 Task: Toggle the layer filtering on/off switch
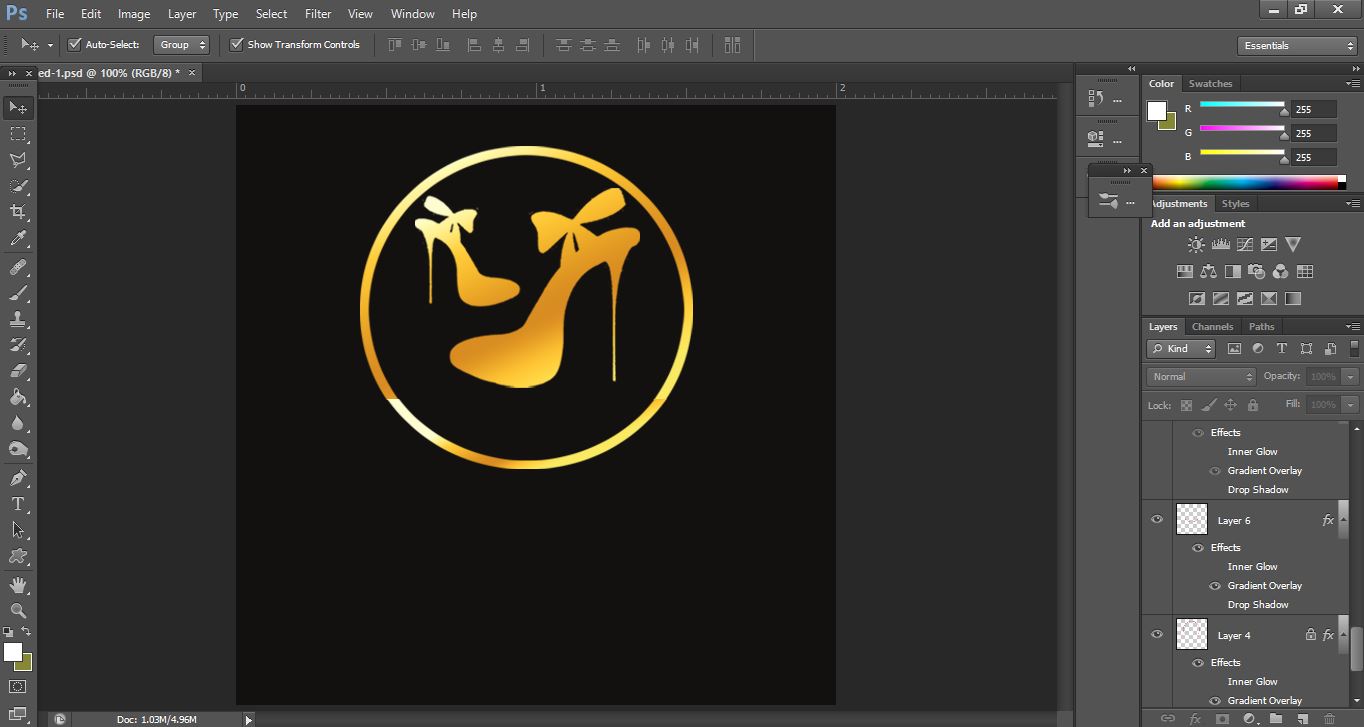tap(1354, 349)
